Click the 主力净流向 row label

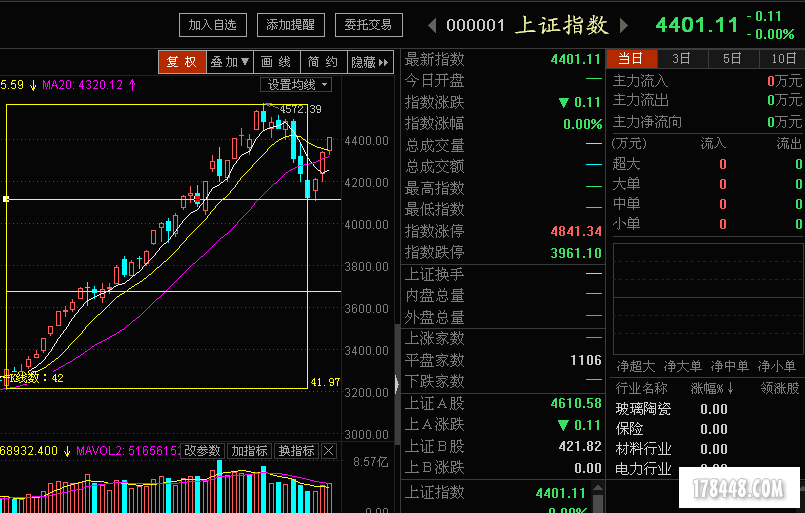tap(647, 122)
